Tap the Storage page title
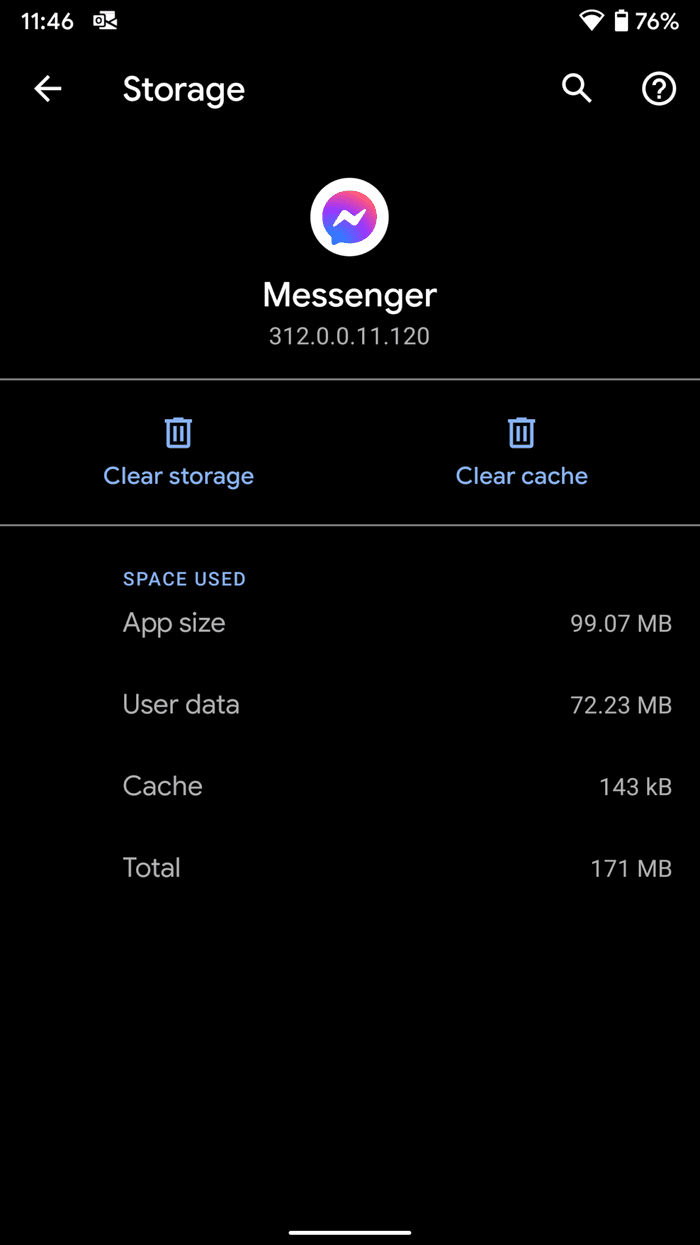The image size is (700, 1245). (184, 90)
